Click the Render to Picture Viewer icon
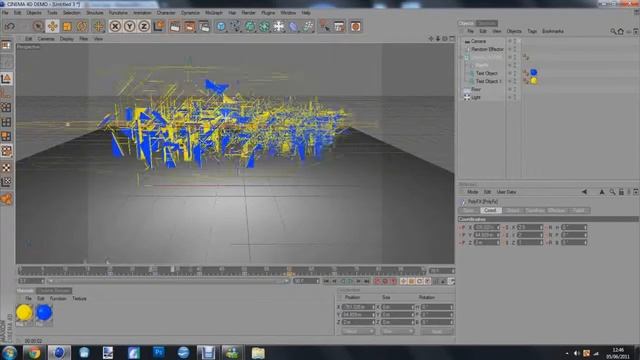The width and height of the screenshot is (640, 360). pyautogui.click(x=189, y=27)
